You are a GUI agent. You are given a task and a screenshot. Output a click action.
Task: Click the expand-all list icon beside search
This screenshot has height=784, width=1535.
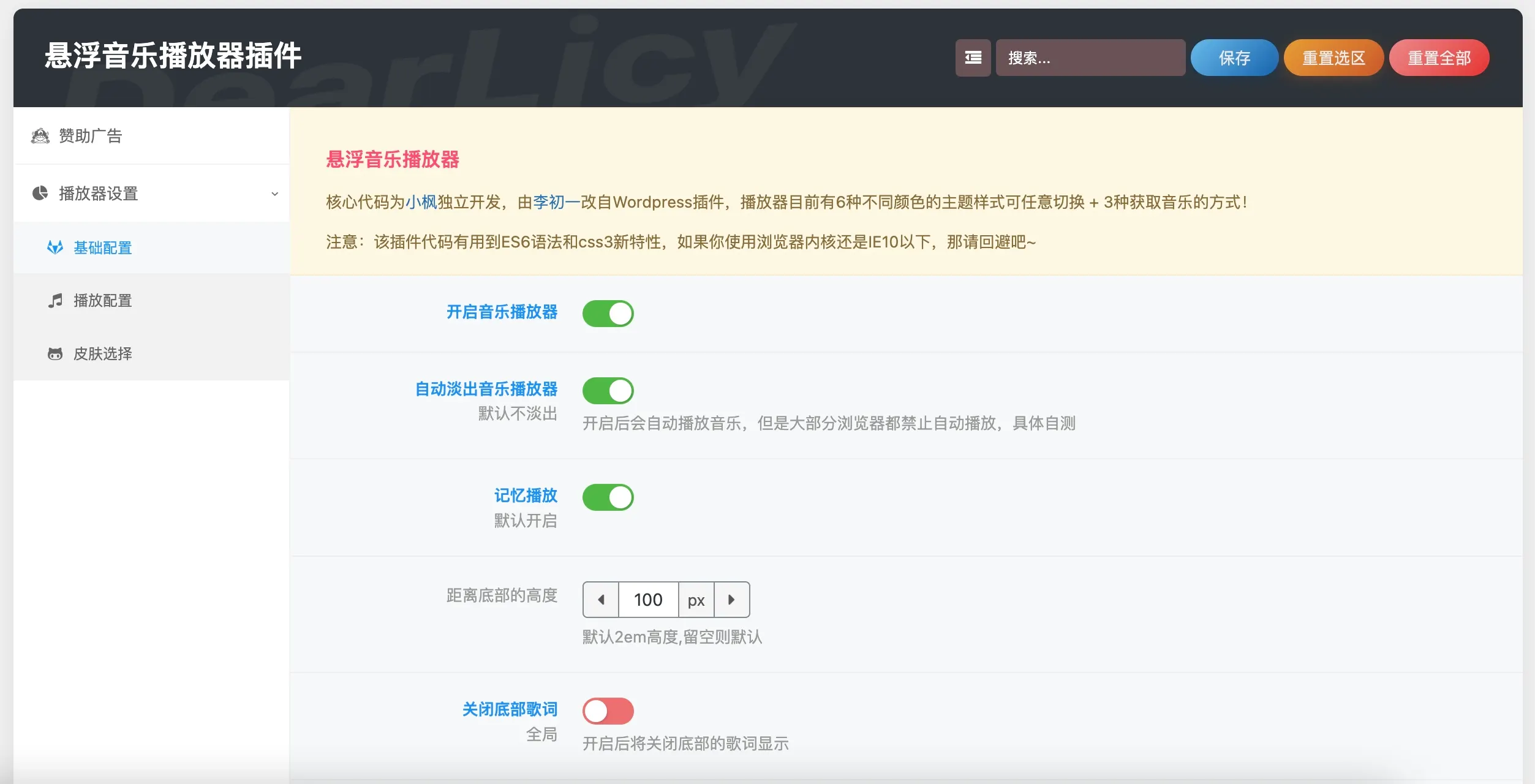click(973, 58)
